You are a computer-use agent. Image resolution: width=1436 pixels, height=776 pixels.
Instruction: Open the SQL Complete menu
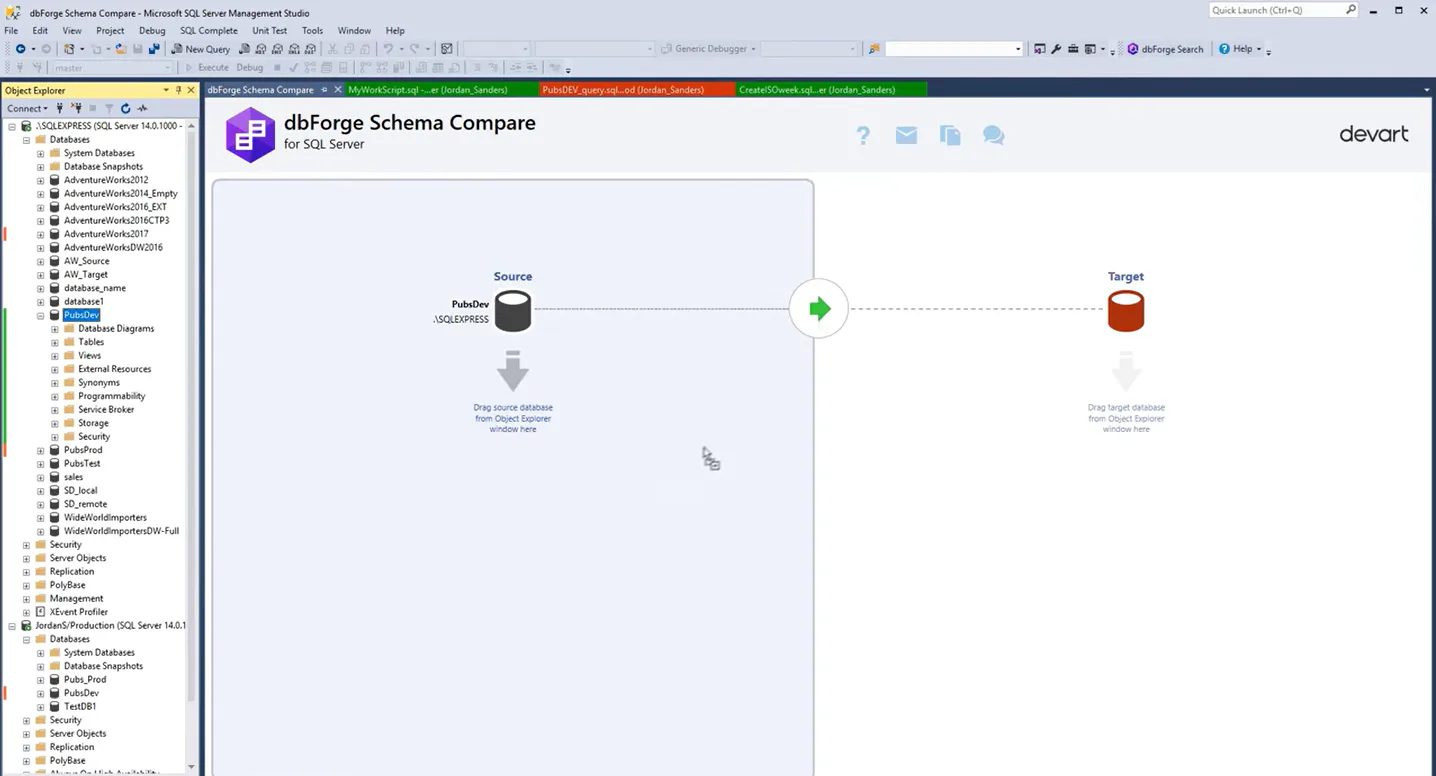pyautogui.click(x=209, y=31)
